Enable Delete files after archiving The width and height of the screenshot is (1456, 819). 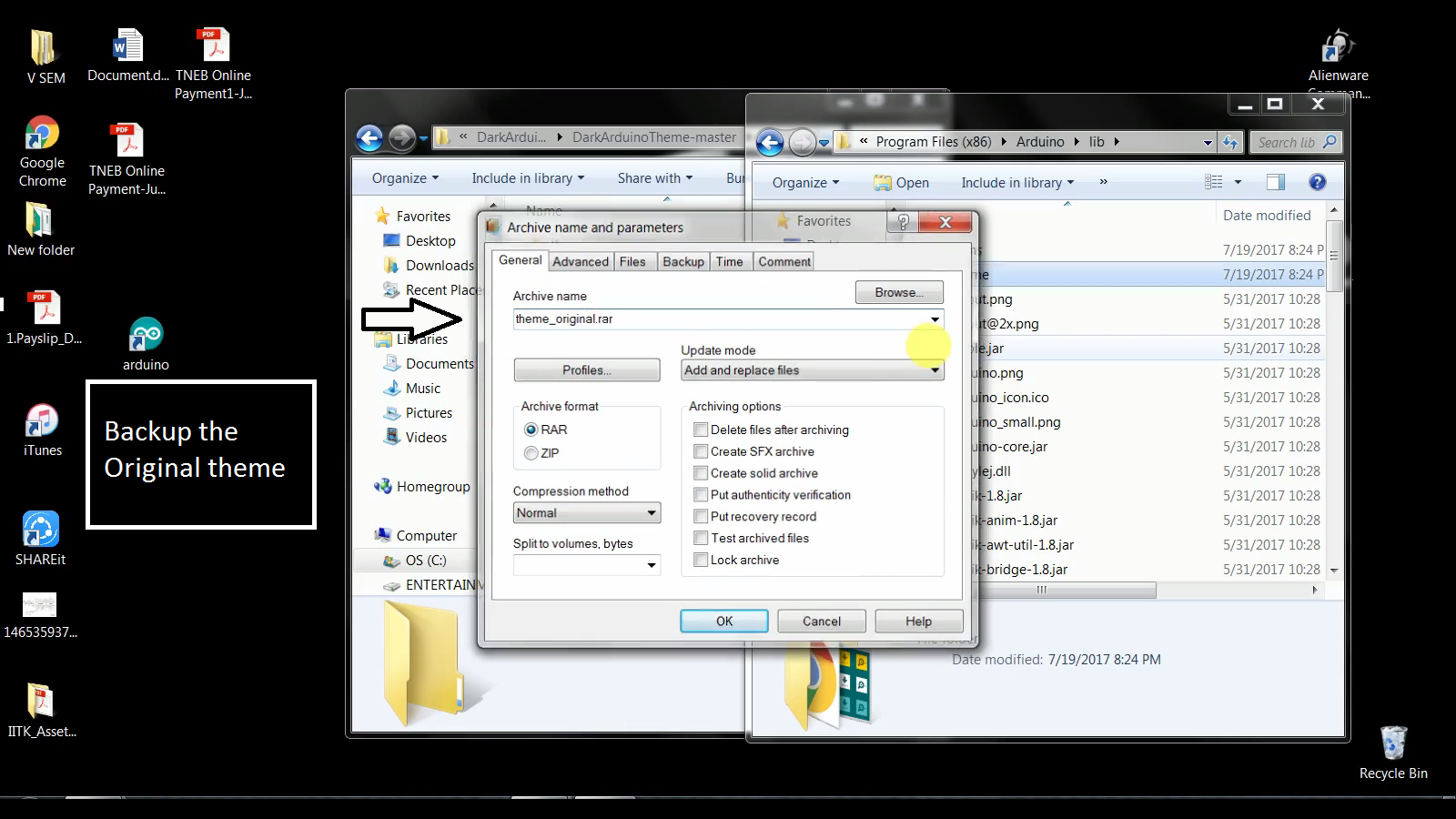(x=701, y=430)
